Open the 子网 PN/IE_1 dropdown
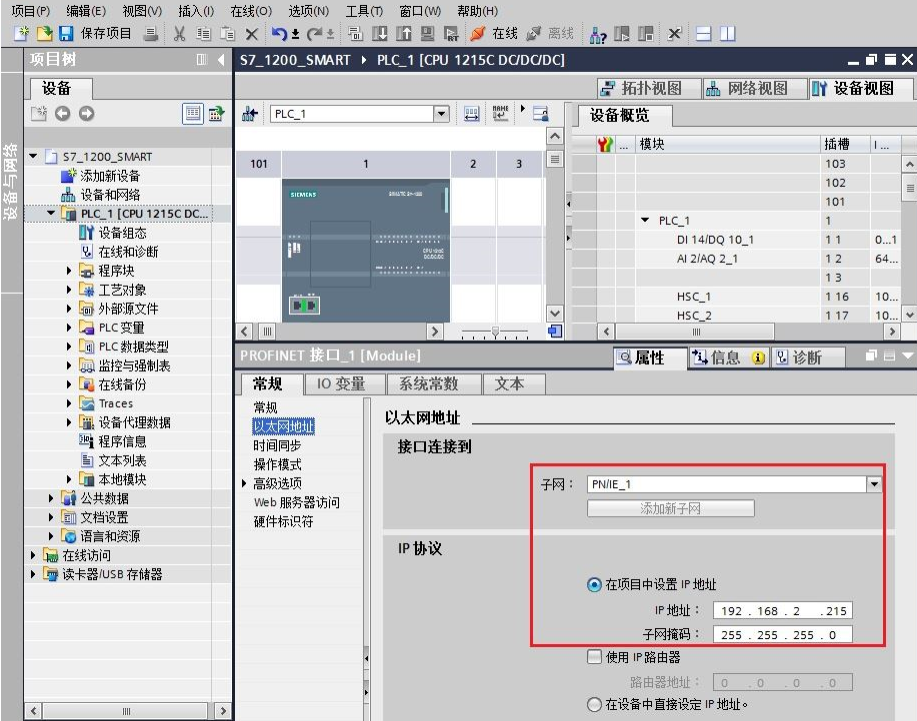Image resolution: width=917 pixels, height=721 pixels. (x=875, y=483)
